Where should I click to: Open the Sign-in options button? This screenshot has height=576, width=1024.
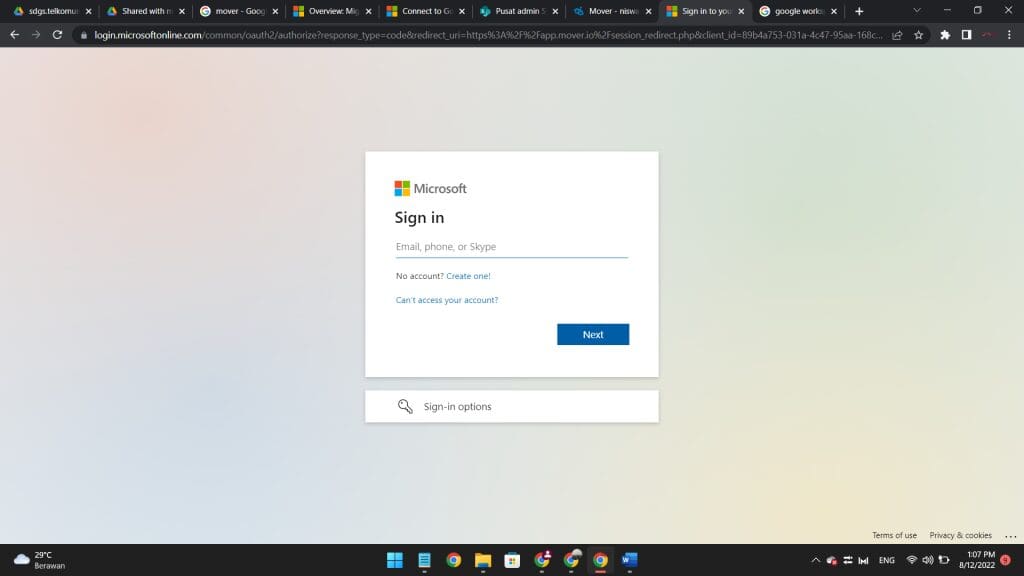click(512, 406)
